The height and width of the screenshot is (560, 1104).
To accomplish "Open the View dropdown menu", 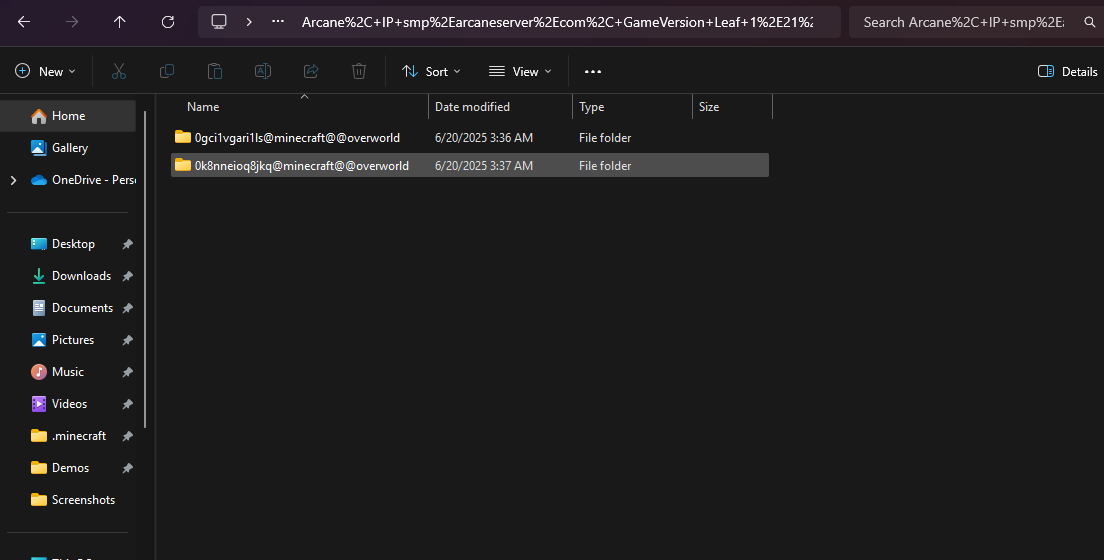I will click(x=520, y=71).
